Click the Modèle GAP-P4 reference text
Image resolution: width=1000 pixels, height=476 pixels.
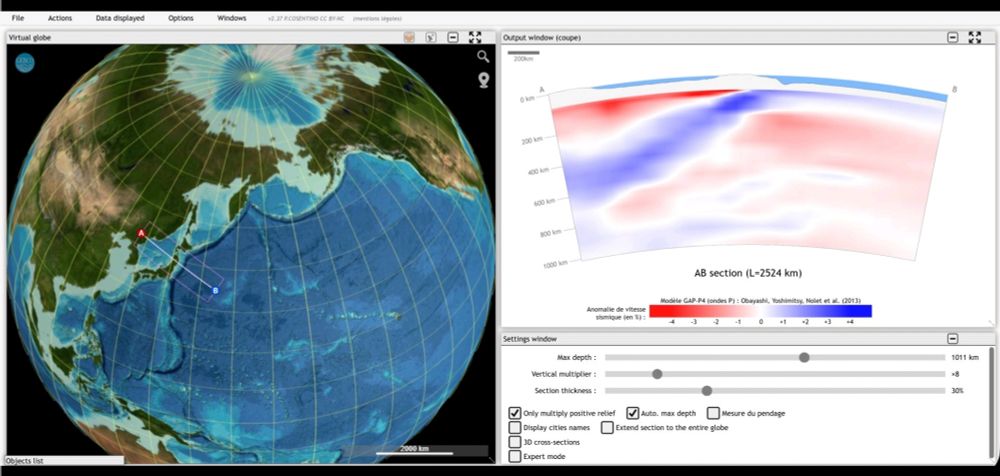760,301
